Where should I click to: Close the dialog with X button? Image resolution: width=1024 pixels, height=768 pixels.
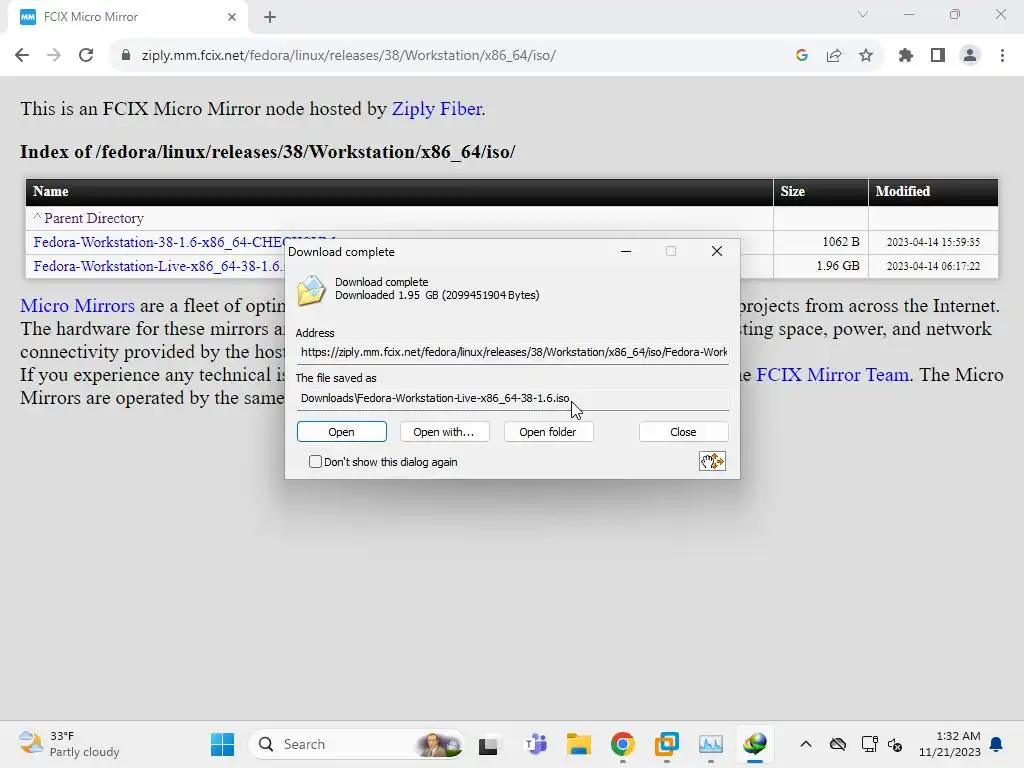coord(716,251)
